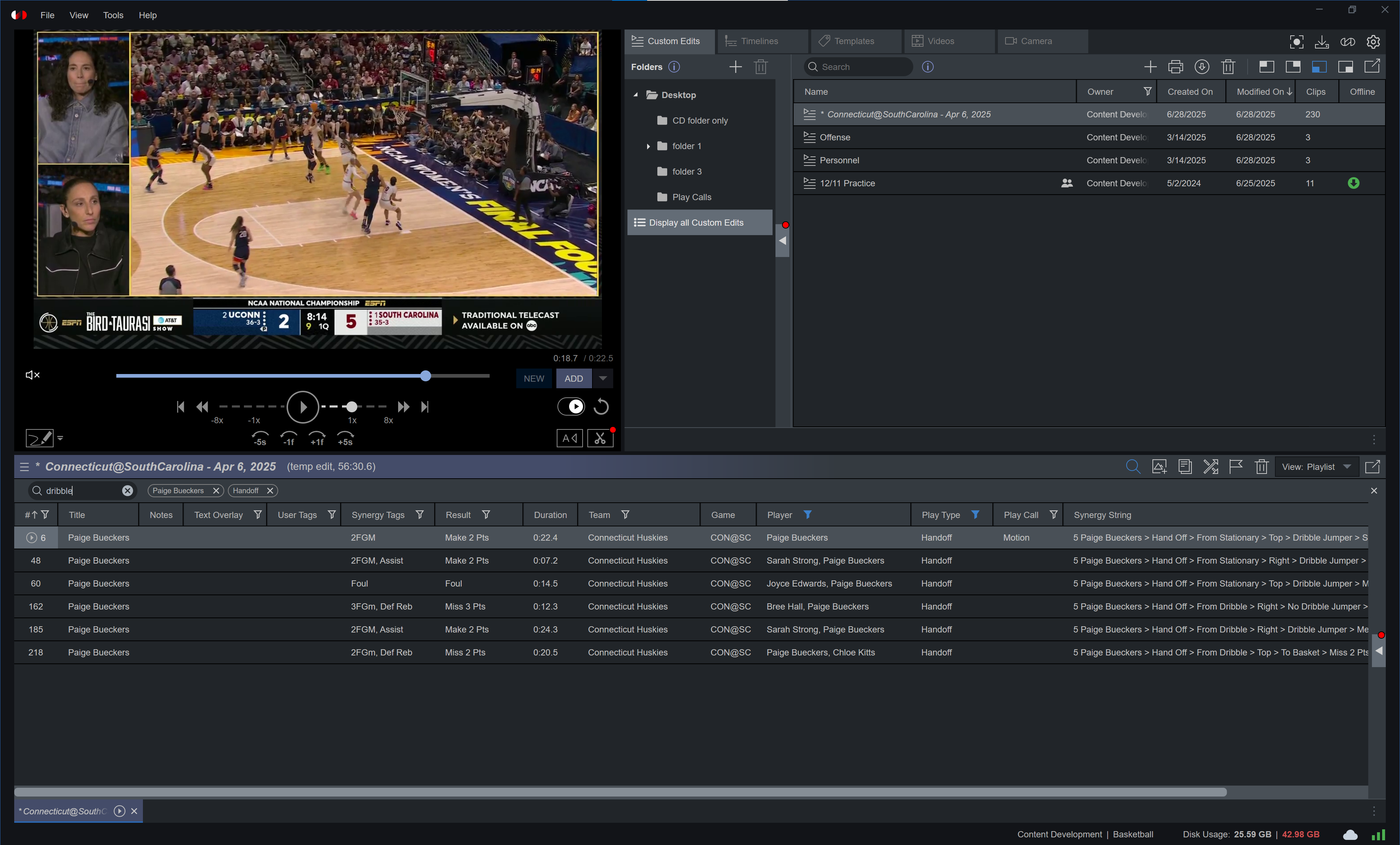Click the NEW button
This screenshot has height=845, width=1400.
click(x=533, y=378)
